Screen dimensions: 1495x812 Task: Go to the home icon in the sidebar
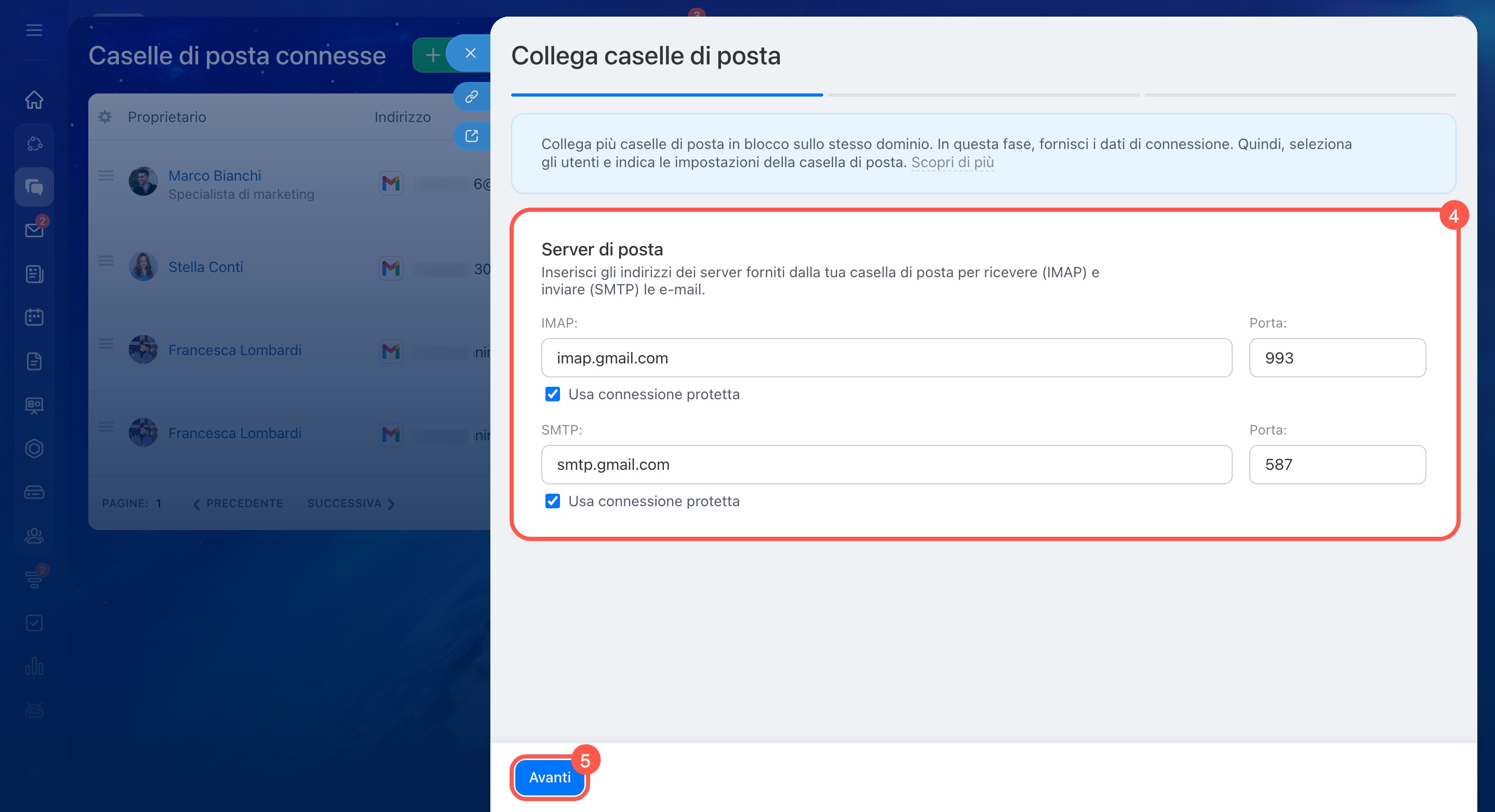point(34,100)
